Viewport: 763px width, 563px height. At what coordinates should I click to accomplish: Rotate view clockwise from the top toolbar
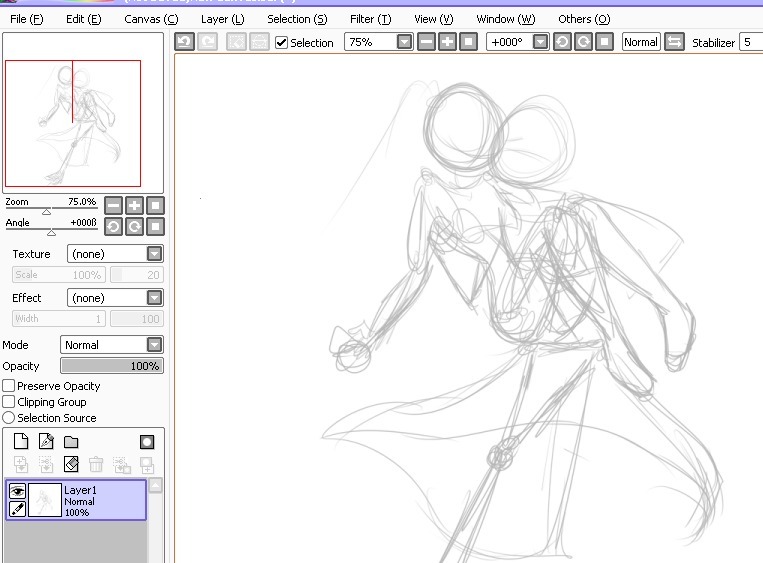tap(583, 42)
